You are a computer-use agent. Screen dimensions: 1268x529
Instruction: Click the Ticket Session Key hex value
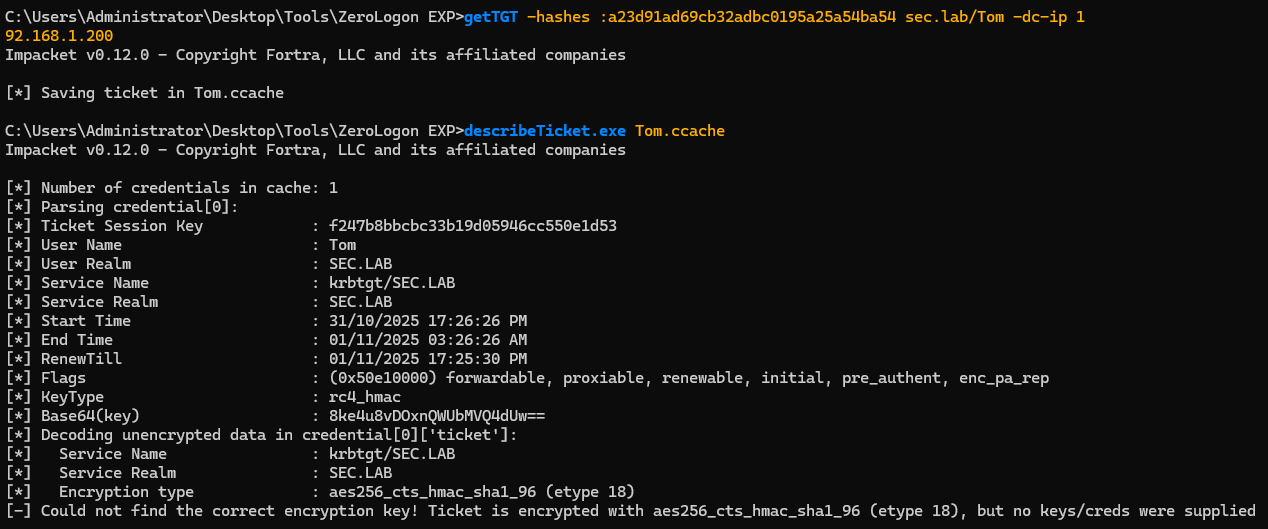465,226
